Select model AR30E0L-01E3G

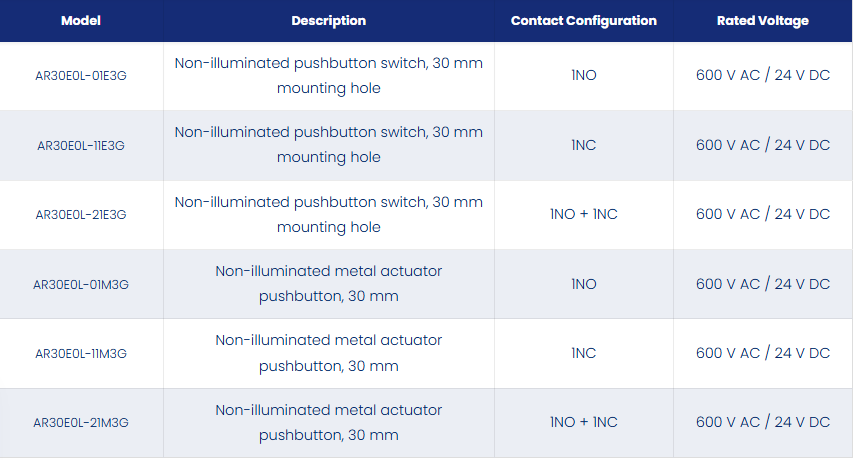pos(81,76)
